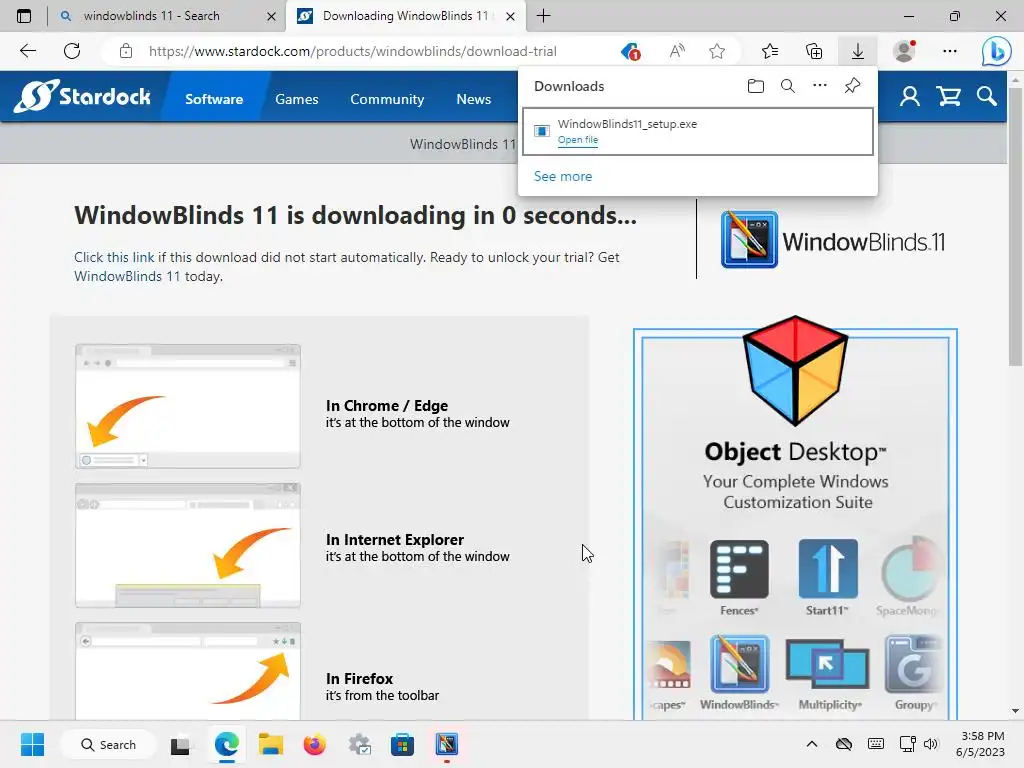Open a new browser tab
The image size is (1024, 768).
(543, 16)
